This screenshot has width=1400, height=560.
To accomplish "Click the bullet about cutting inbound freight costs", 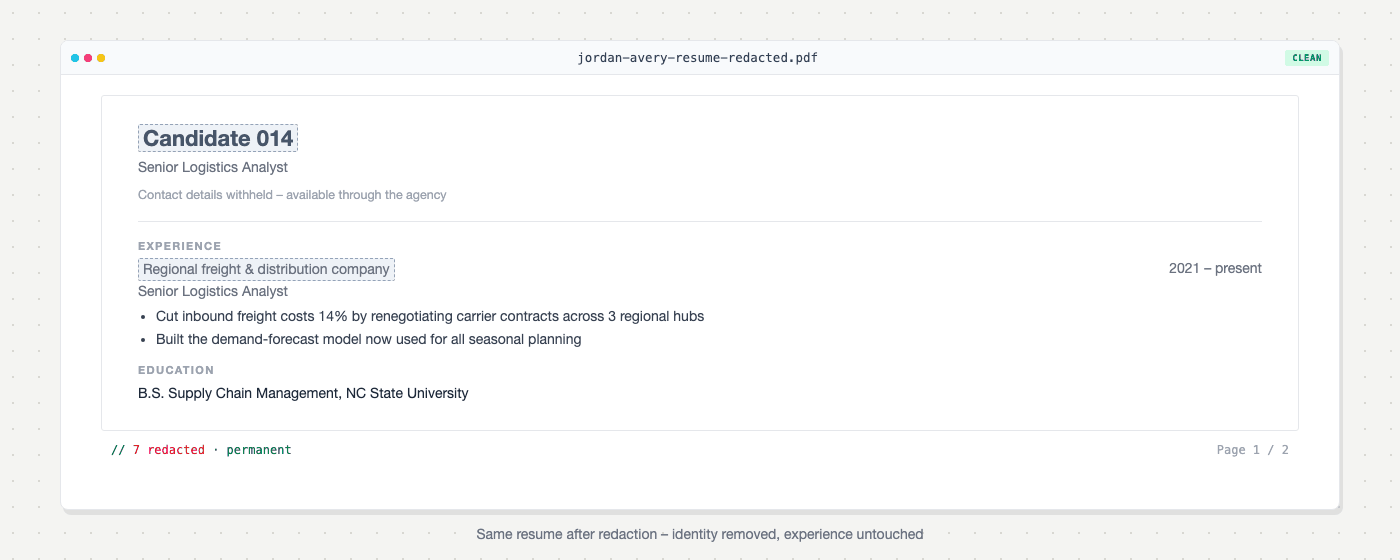I will click(x=430, y=316).
